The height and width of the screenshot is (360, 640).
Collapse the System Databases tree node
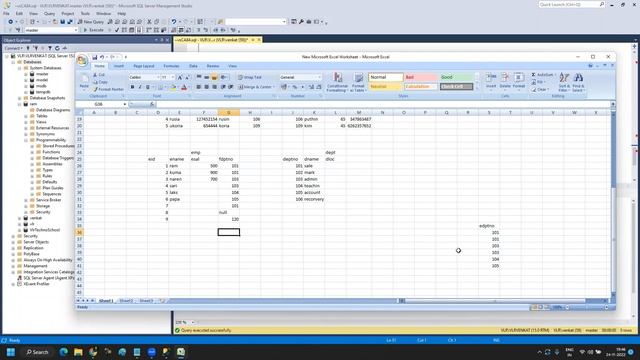pos(19,68)
